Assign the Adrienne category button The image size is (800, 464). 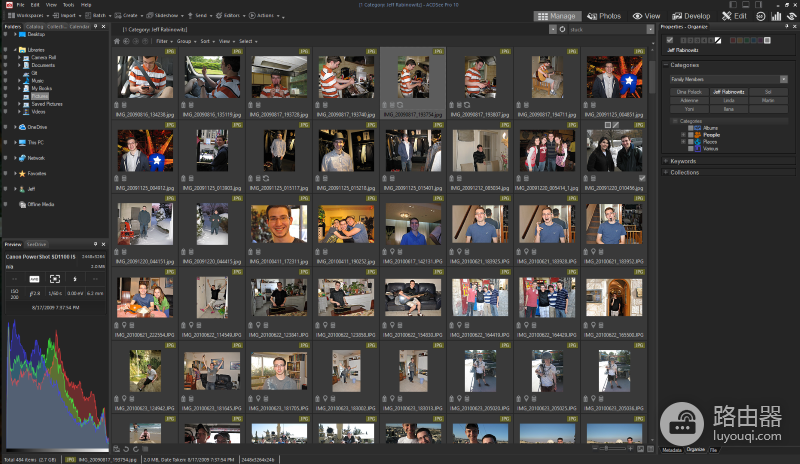[x=689, y=101]
